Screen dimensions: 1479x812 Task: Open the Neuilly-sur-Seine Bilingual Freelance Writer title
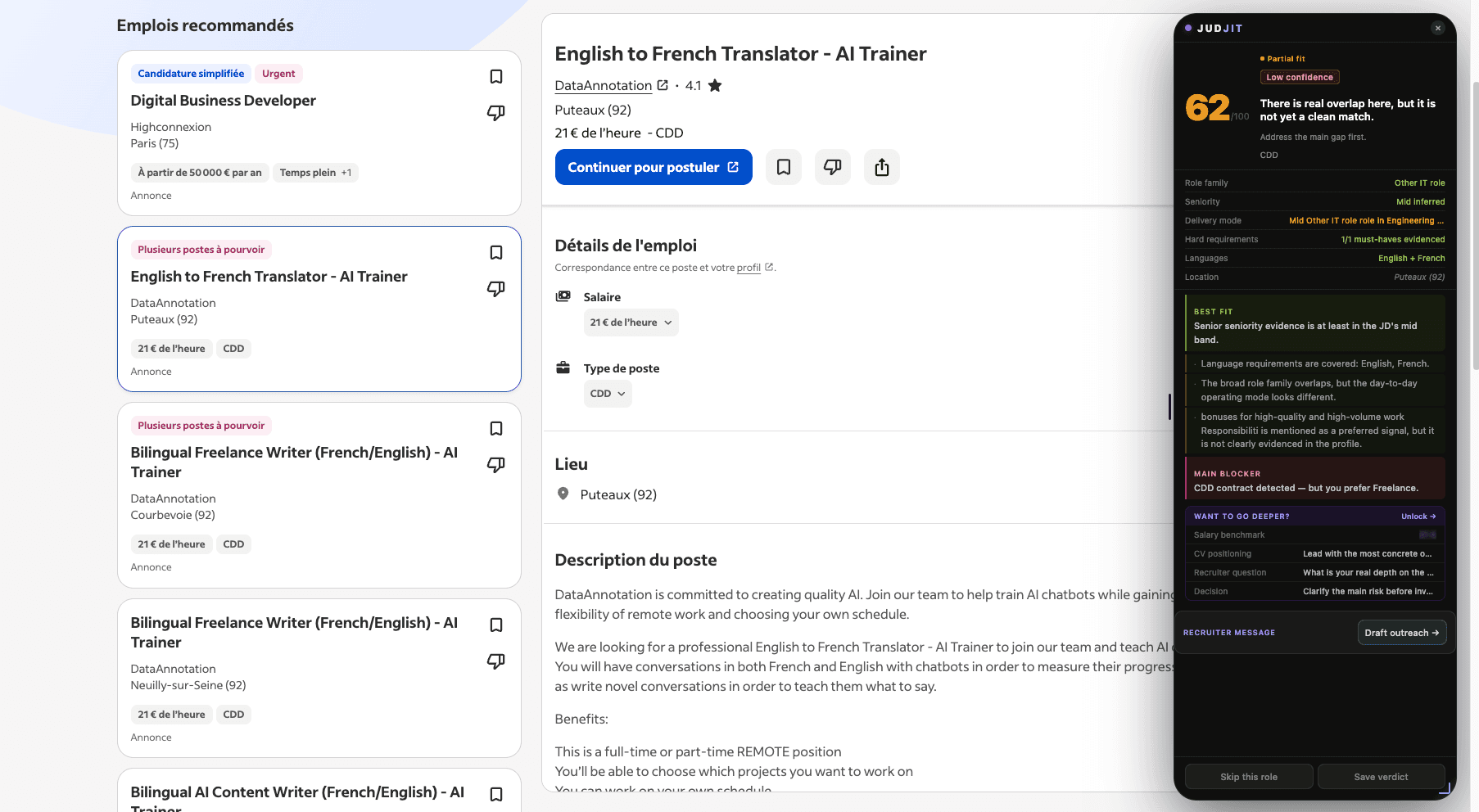tap(295, 633)
